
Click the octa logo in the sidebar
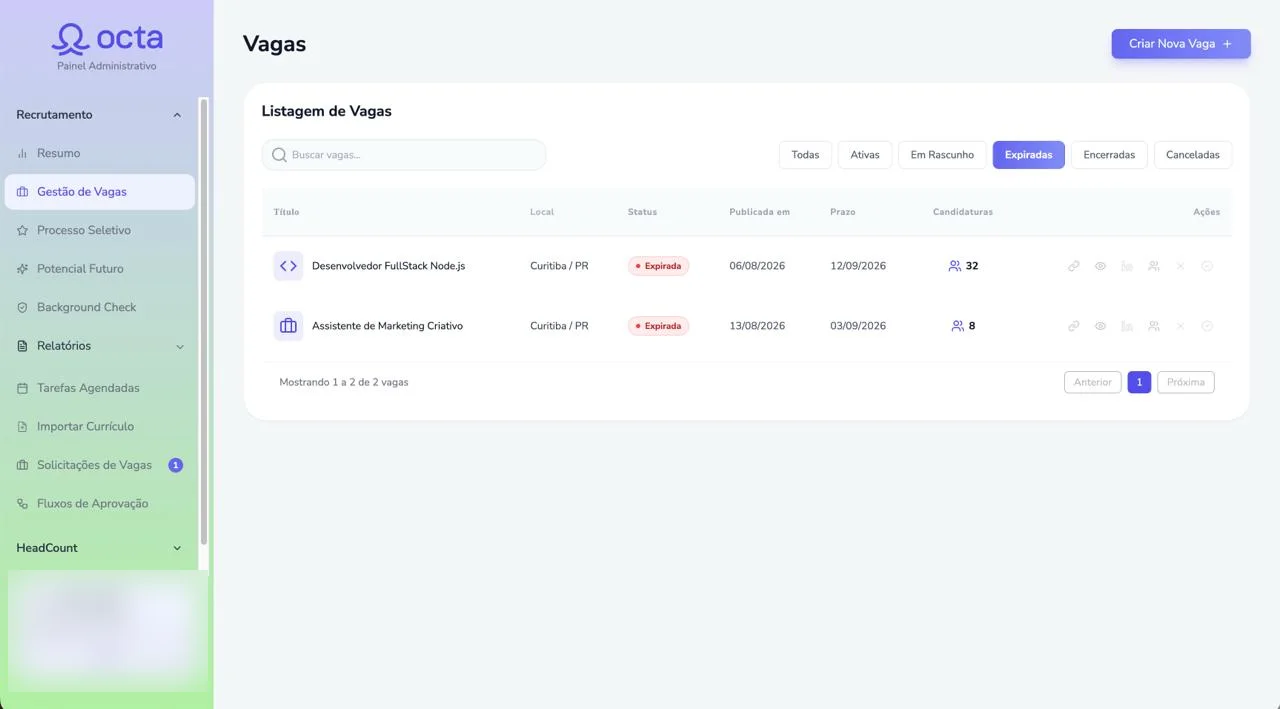point(107,39)
